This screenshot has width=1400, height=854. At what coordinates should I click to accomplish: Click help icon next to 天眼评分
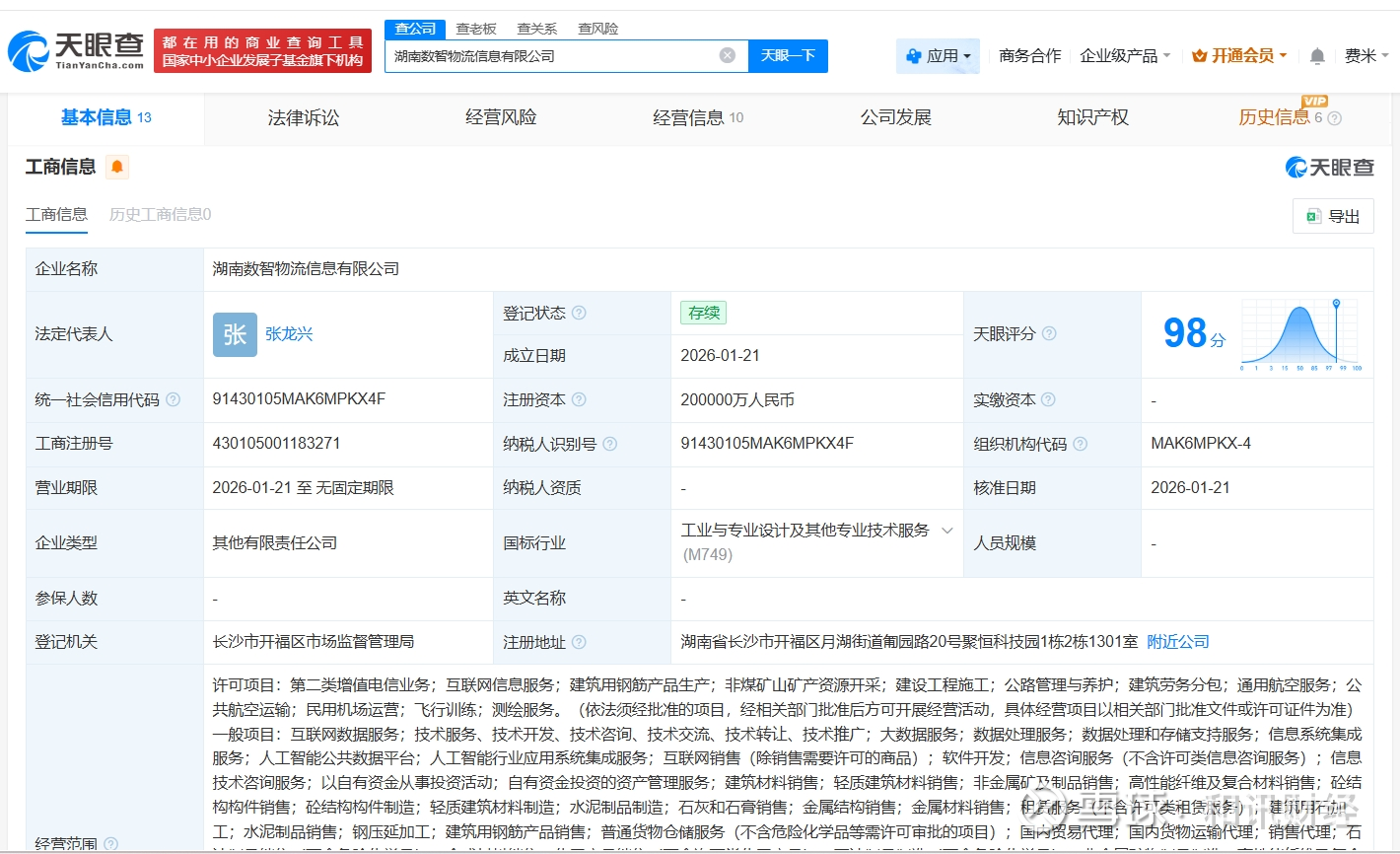(x=1049, y=333)
